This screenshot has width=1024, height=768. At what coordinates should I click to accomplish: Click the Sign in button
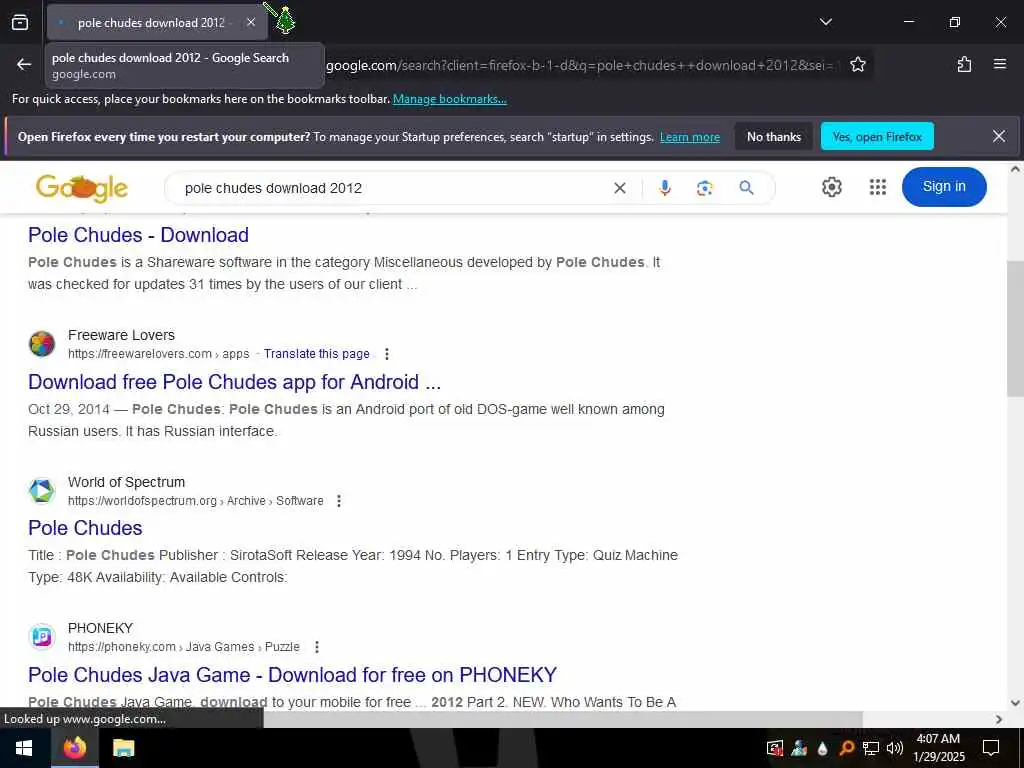(944, 187)
